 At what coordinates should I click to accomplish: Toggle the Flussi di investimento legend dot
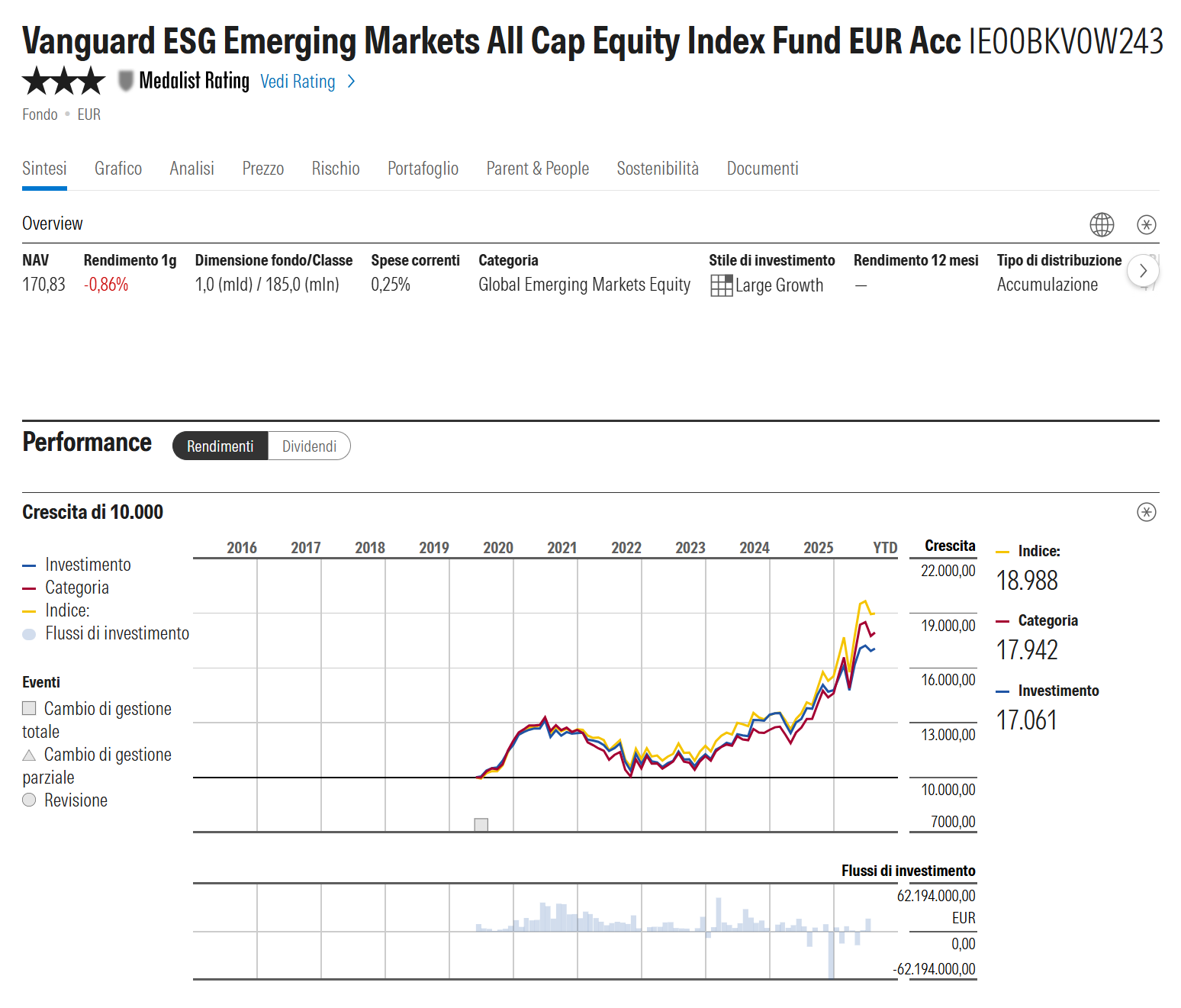[x=29, y=634]
